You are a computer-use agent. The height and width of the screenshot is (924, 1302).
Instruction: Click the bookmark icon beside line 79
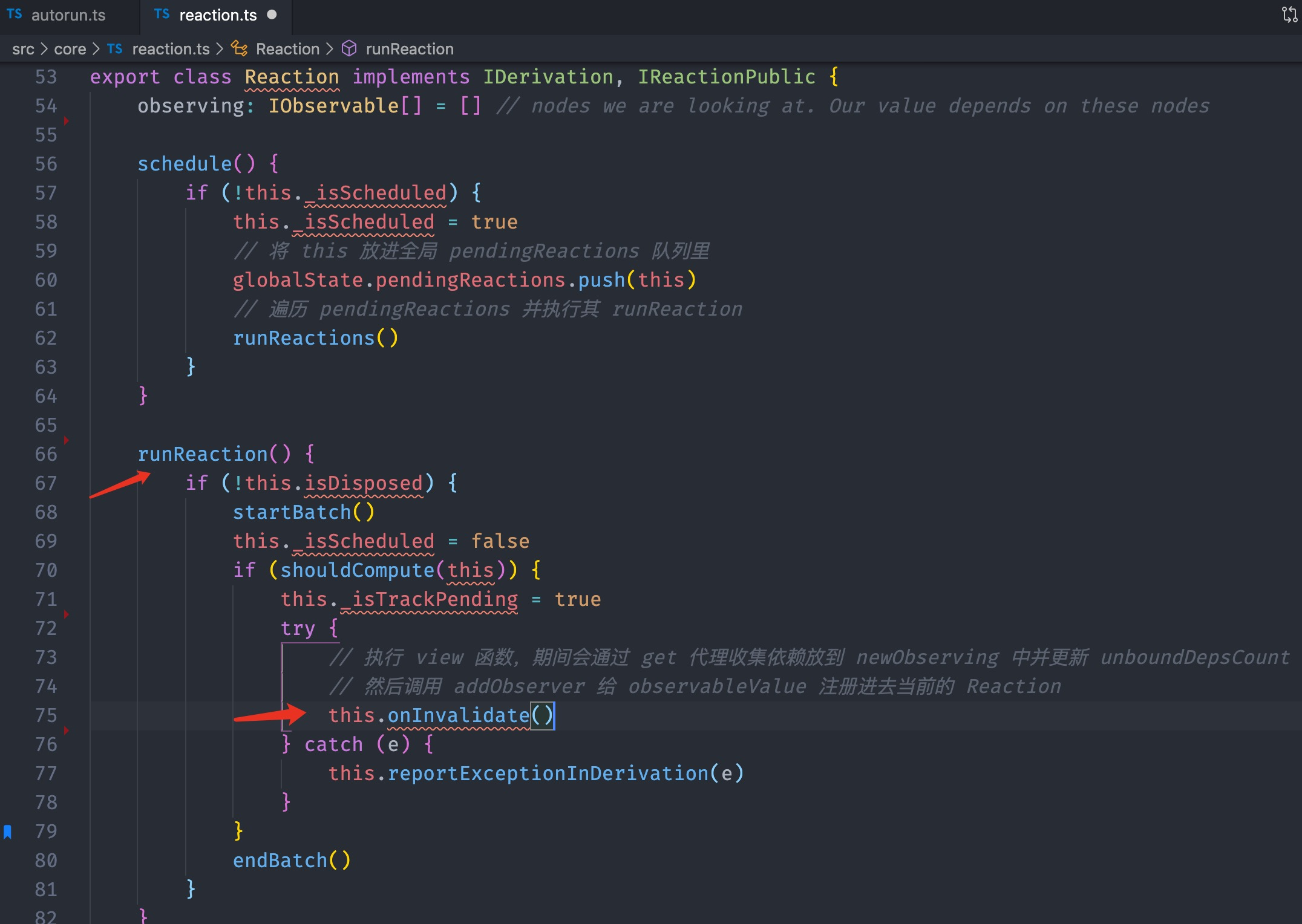(8, 832)
